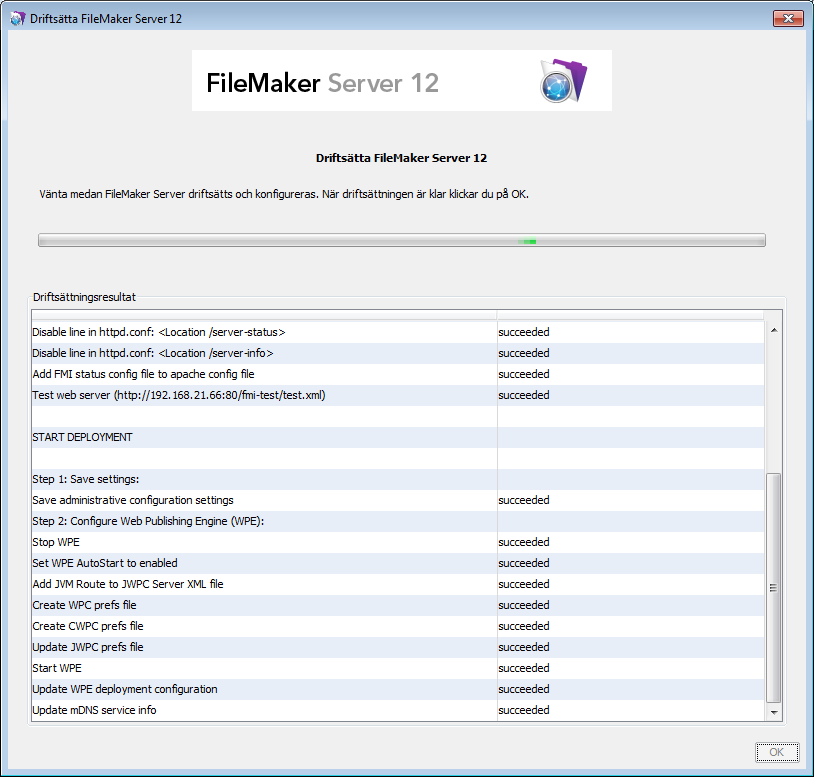The height and width of the screenshot is (777, 814).
Task: Select 'Update WPE deployment configuration' row
Action: click(x=398, y=689)
